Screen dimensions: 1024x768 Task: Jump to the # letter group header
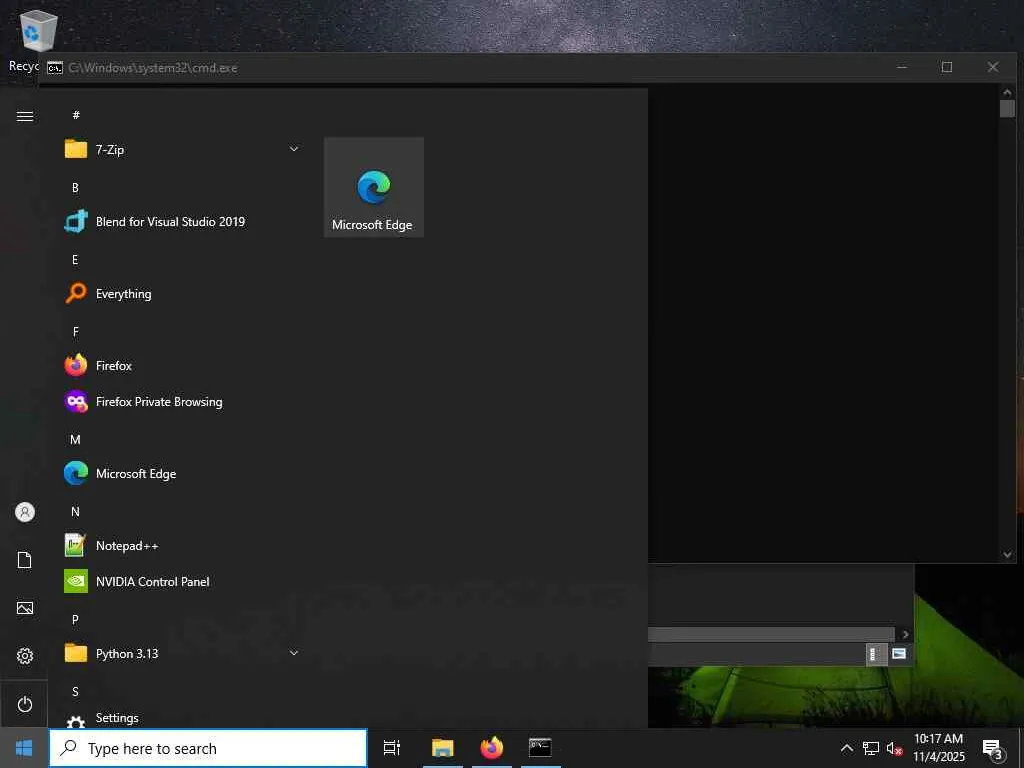pyautogui.click(x=76, y=115)
